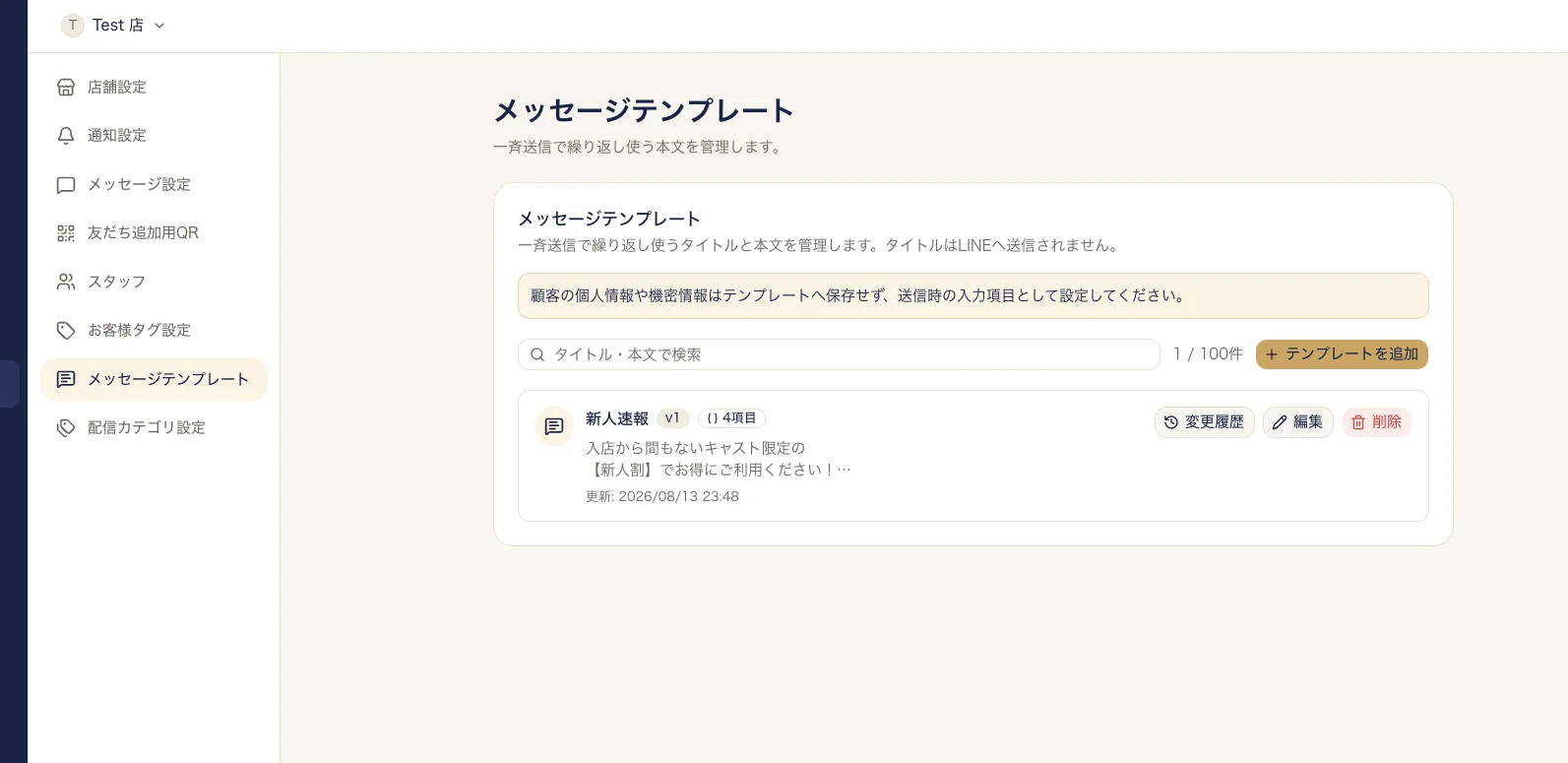1568x763 pixels.
Task: Click the yellow 顧客の個人情報や機密情報 warning banner
Action: point(972,295)
